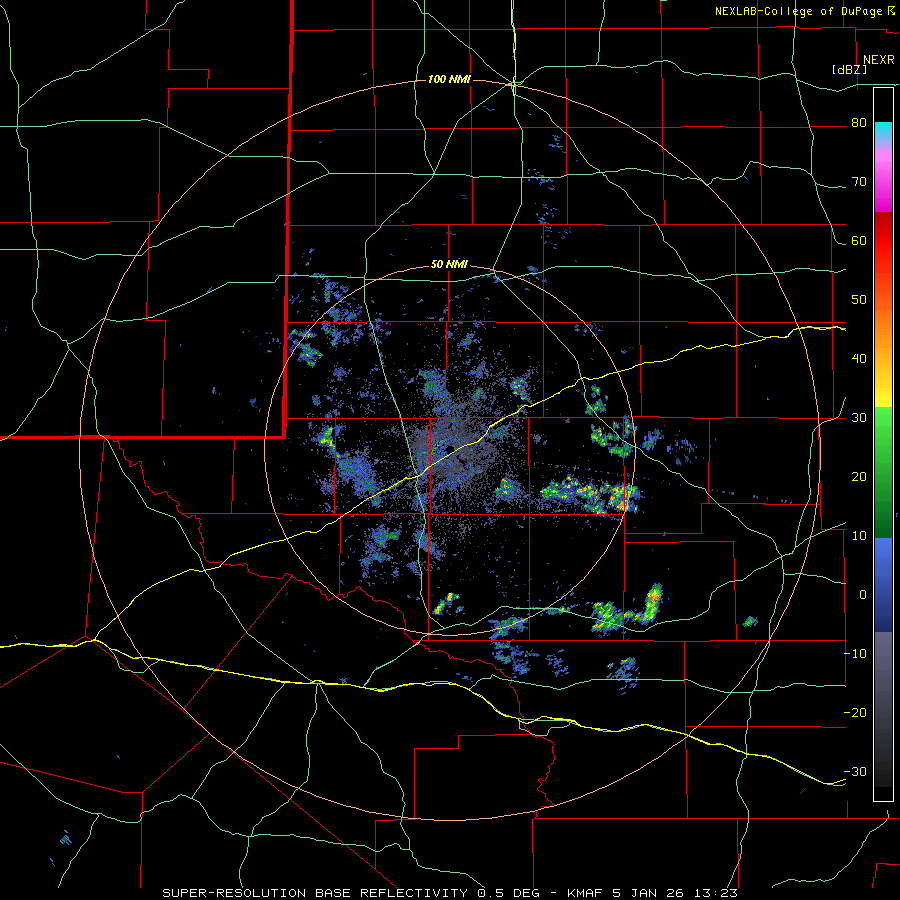Click the gray band of the color bar

coord(883,709)
